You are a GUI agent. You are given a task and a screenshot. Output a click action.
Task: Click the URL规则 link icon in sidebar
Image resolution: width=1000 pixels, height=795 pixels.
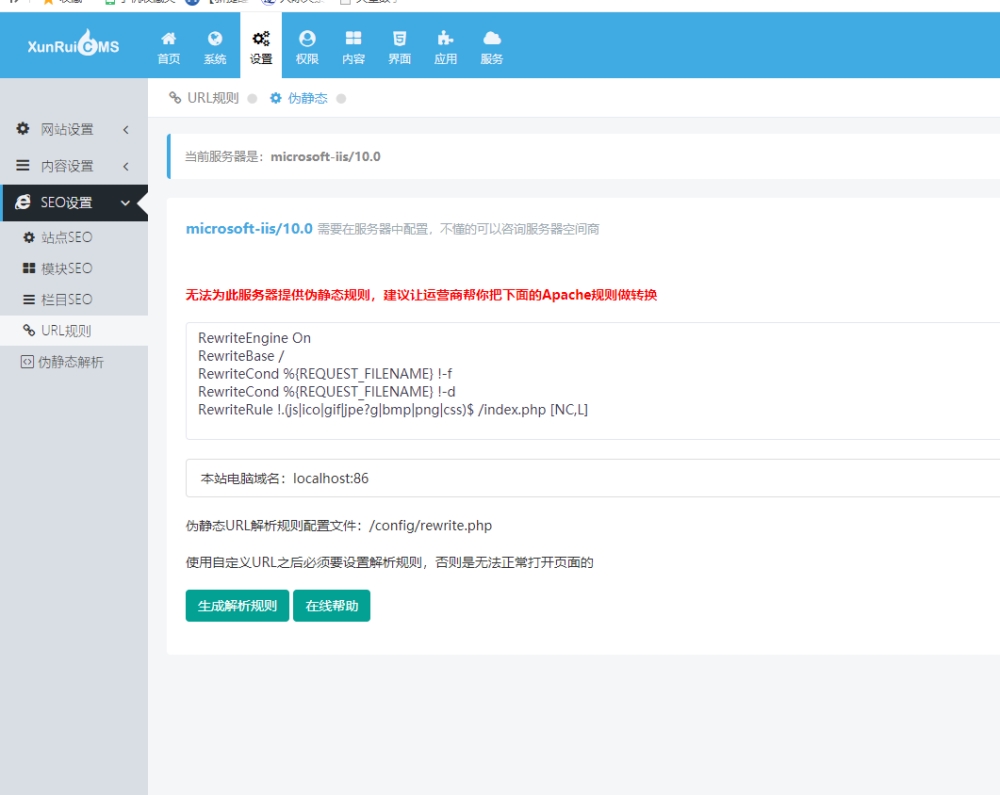click(29, 330)
